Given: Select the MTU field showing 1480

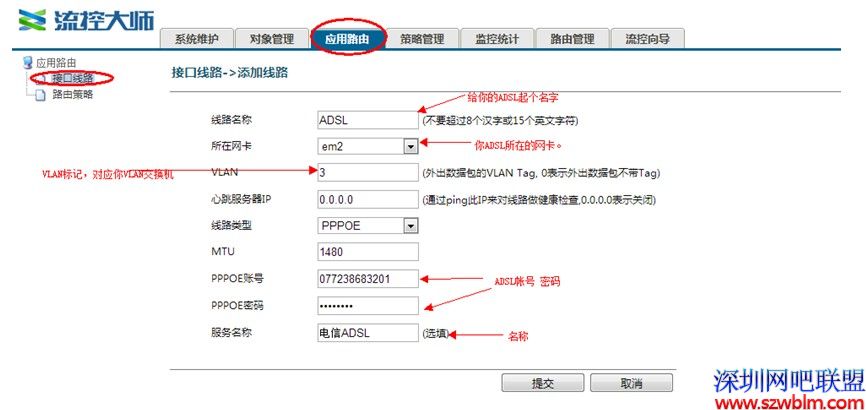Looking at the screenshot, I should click(365, 252).
